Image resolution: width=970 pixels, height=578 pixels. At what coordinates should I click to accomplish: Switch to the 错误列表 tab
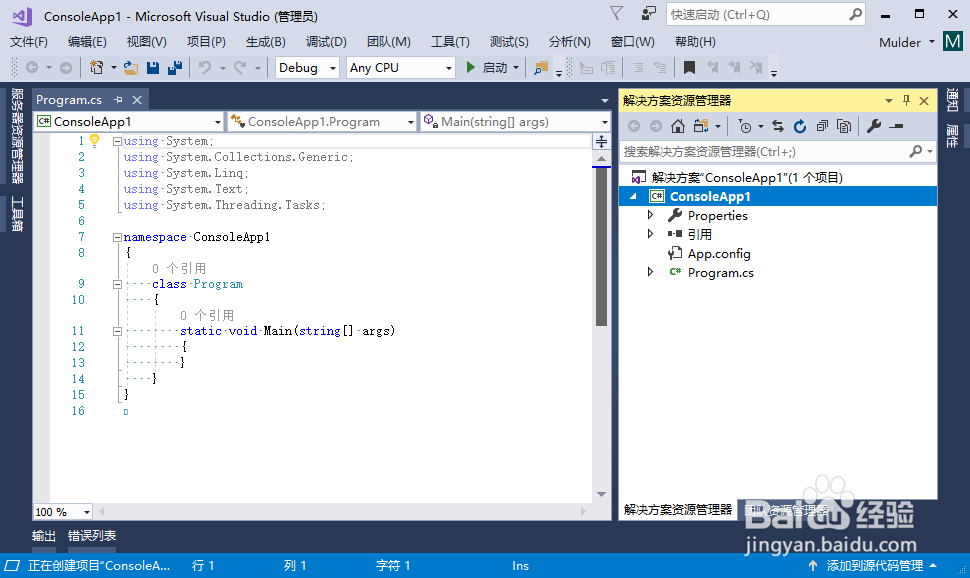pos(92,536)
